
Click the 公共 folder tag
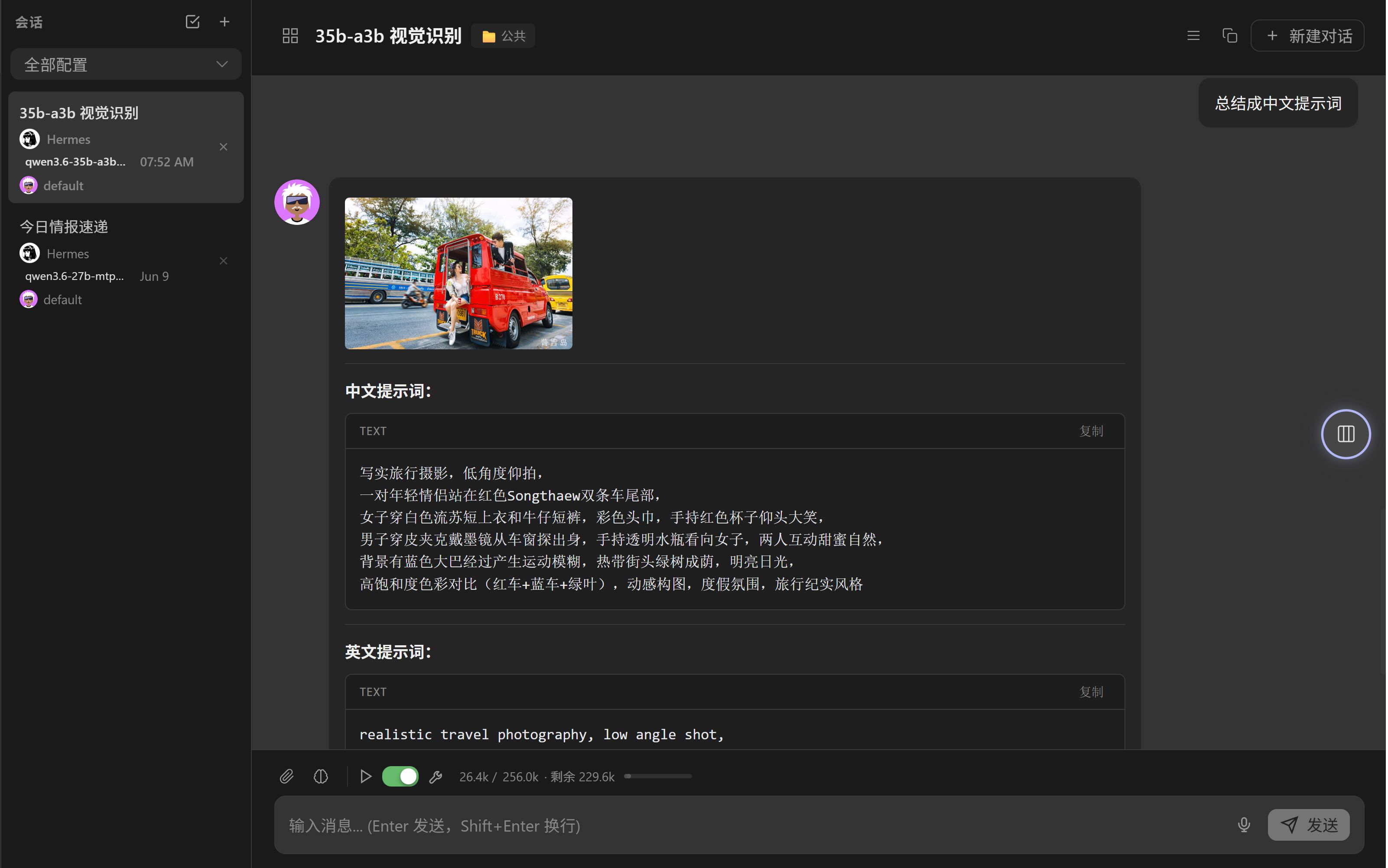504,36
